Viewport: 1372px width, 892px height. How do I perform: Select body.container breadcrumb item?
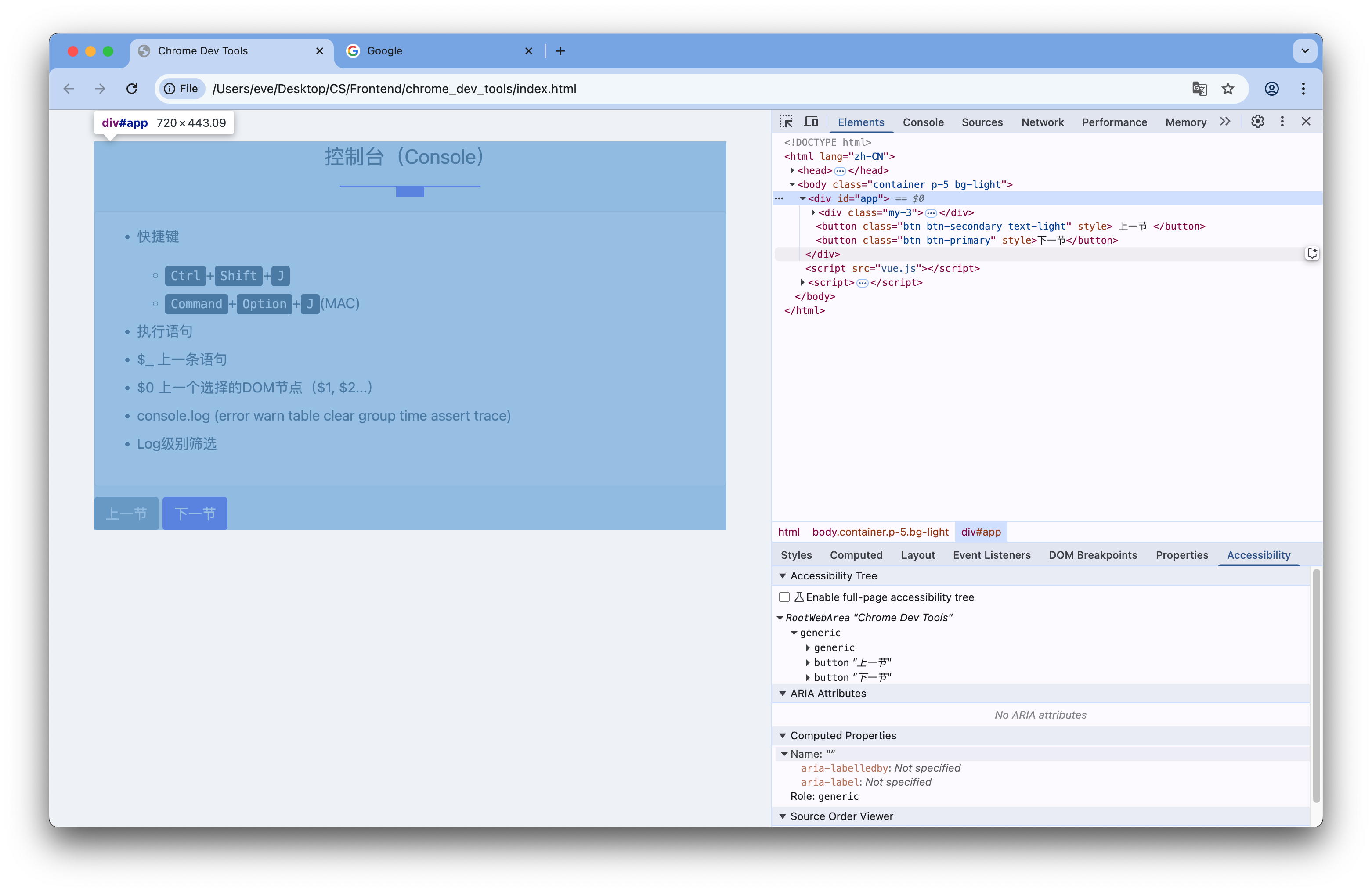coord(880,532)
